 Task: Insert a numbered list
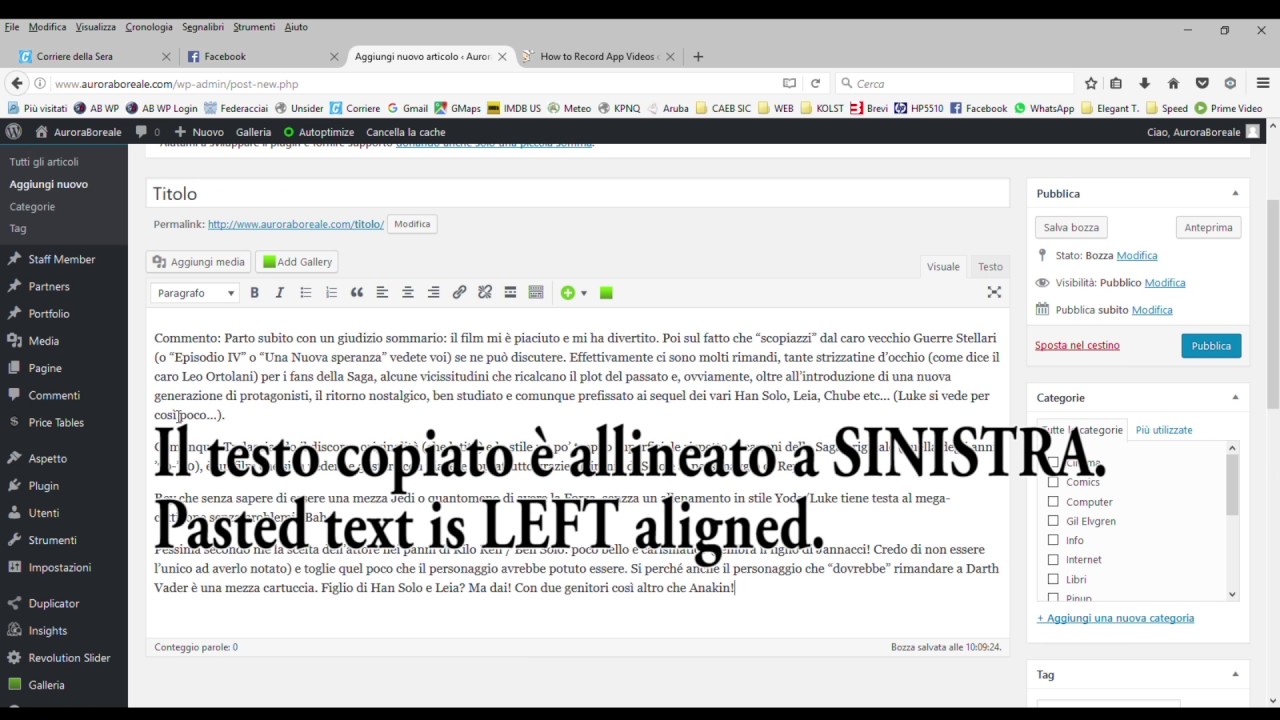point(331,293)
